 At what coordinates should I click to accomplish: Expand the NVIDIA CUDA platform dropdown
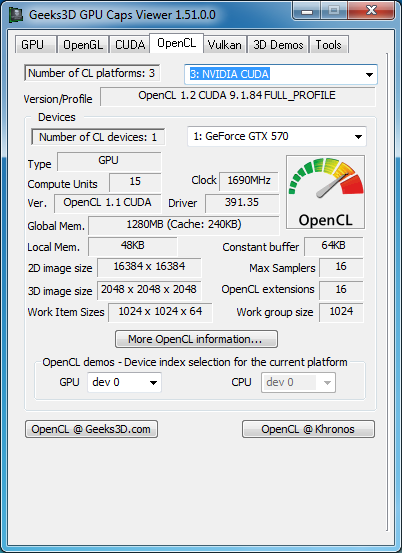coord(281,74)
